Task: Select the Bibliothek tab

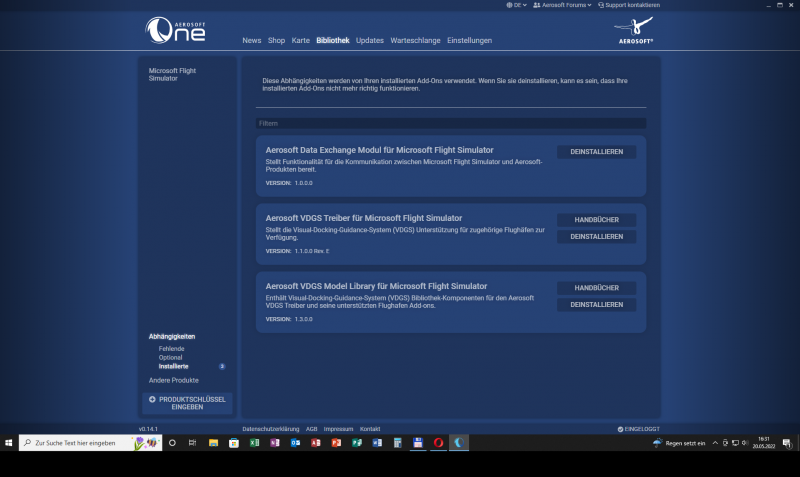Action: tap(333, 40)
